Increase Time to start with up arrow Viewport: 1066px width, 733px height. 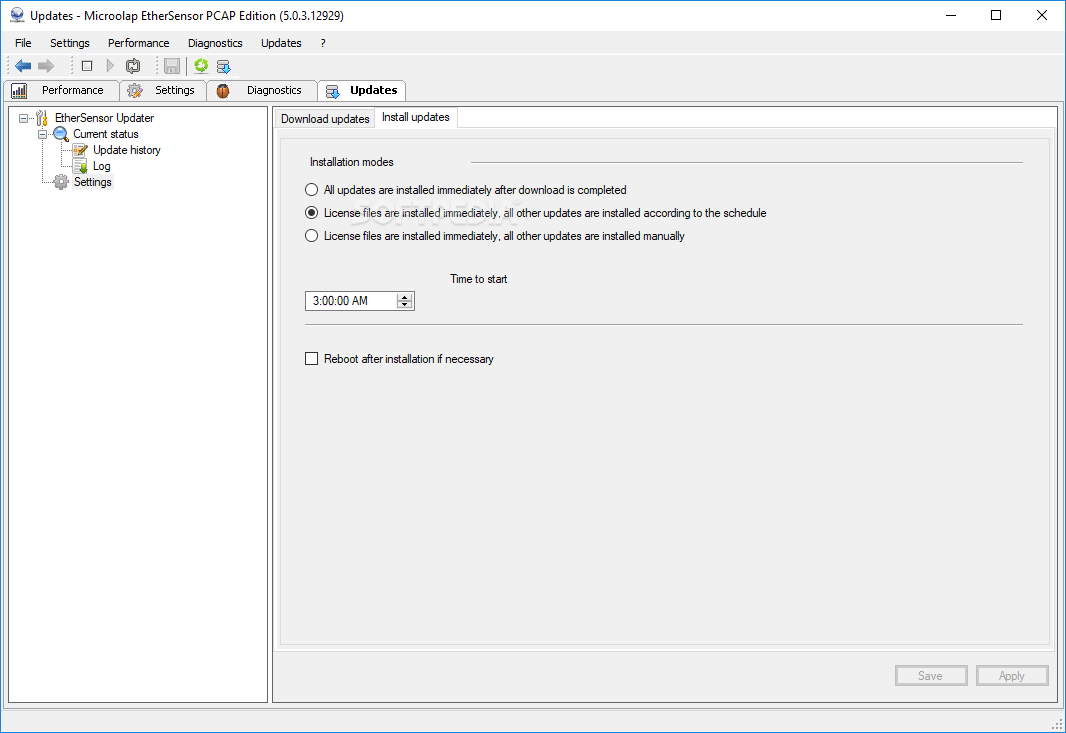[x=405, y=296]
